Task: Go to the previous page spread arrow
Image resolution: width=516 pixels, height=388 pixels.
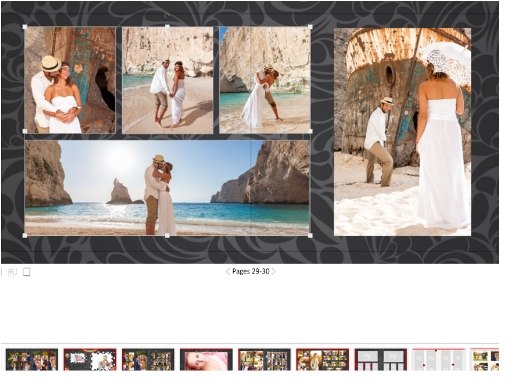Action: tap(228, 271)
